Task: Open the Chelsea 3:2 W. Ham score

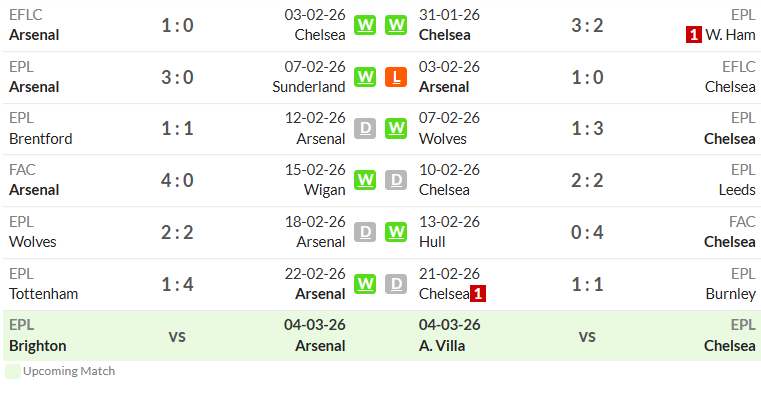Action: click(x=587, y=25)
